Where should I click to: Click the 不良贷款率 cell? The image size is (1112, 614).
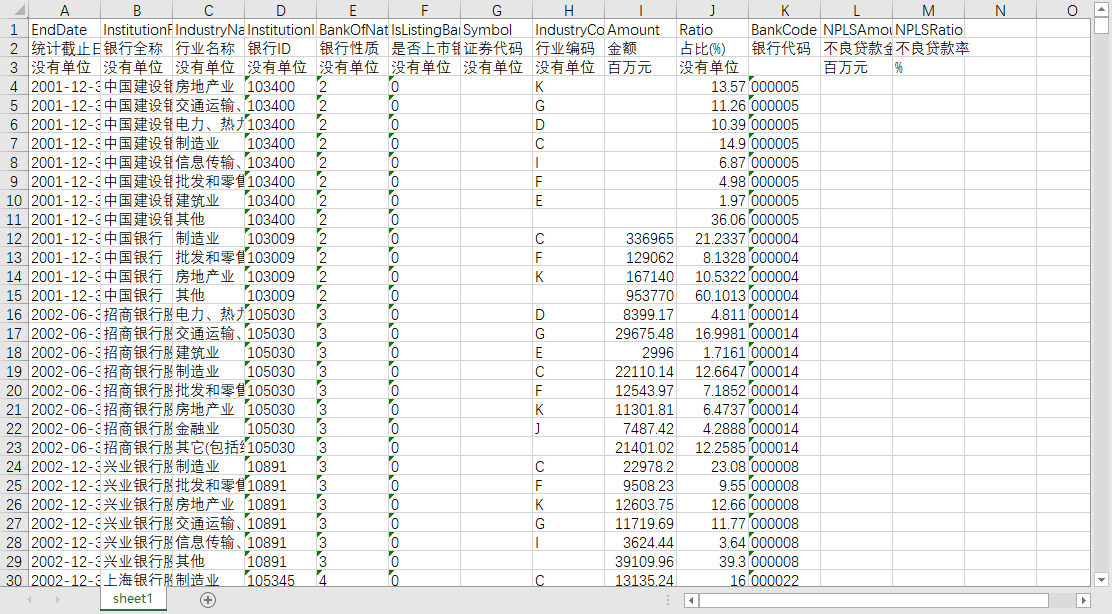[928, 49]
